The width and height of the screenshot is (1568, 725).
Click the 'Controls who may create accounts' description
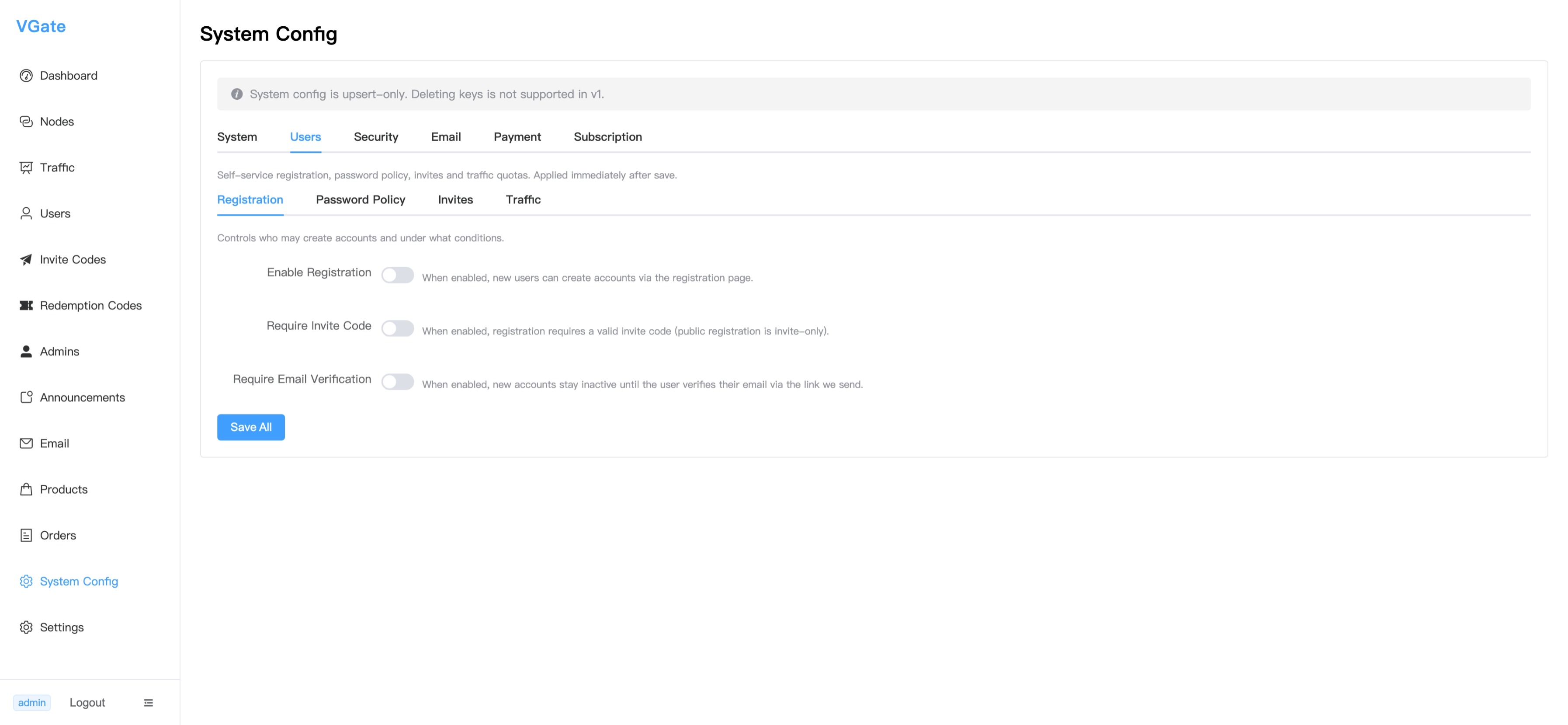click(x=361, y=238)
